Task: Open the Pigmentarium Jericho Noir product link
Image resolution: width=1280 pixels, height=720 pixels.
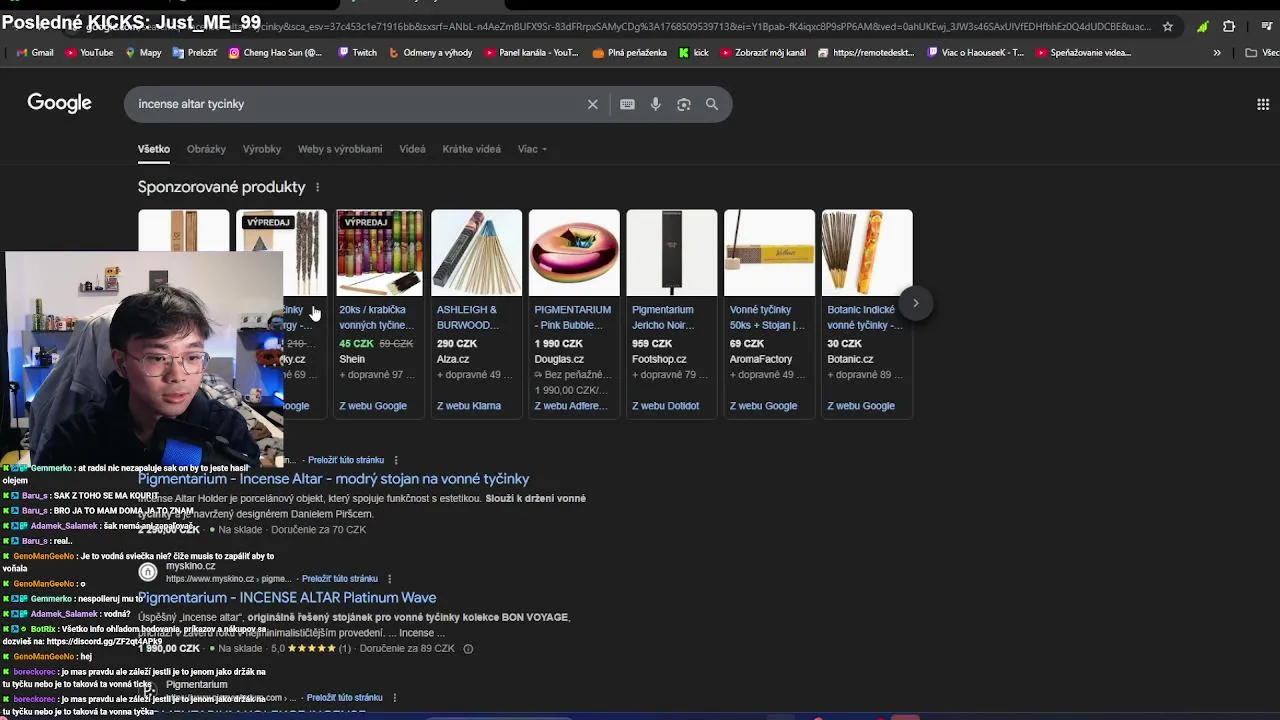Action: (663, 317)
